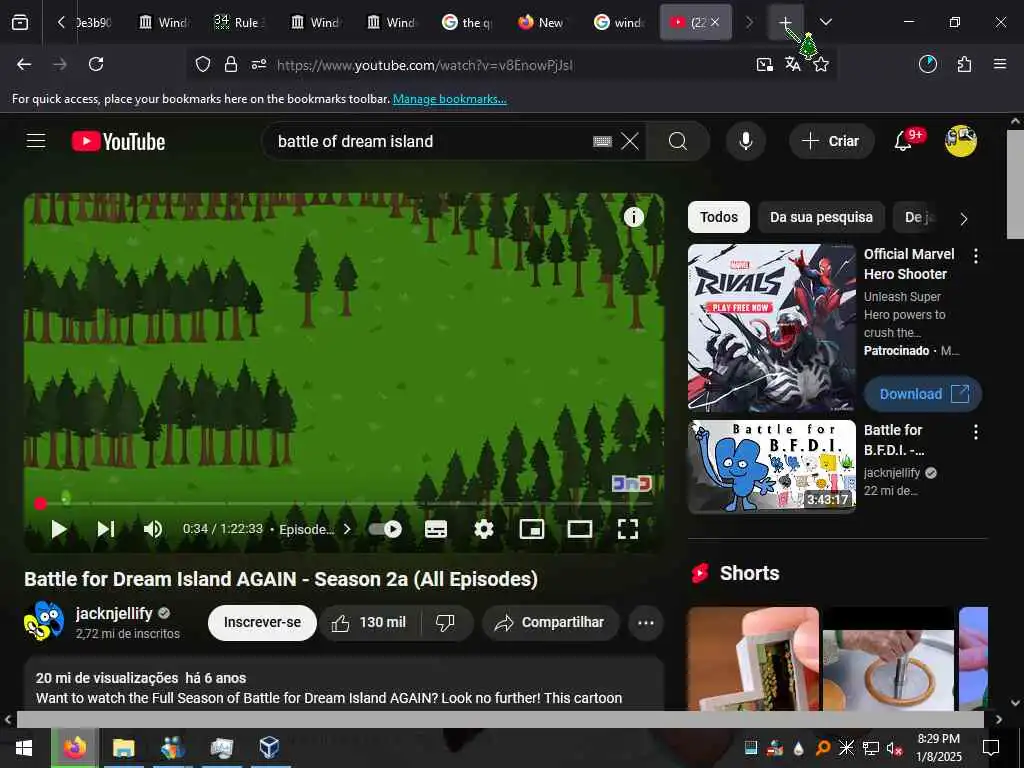Expand the Episode chapter list
Screen dimensions: 1024x768
315,529
